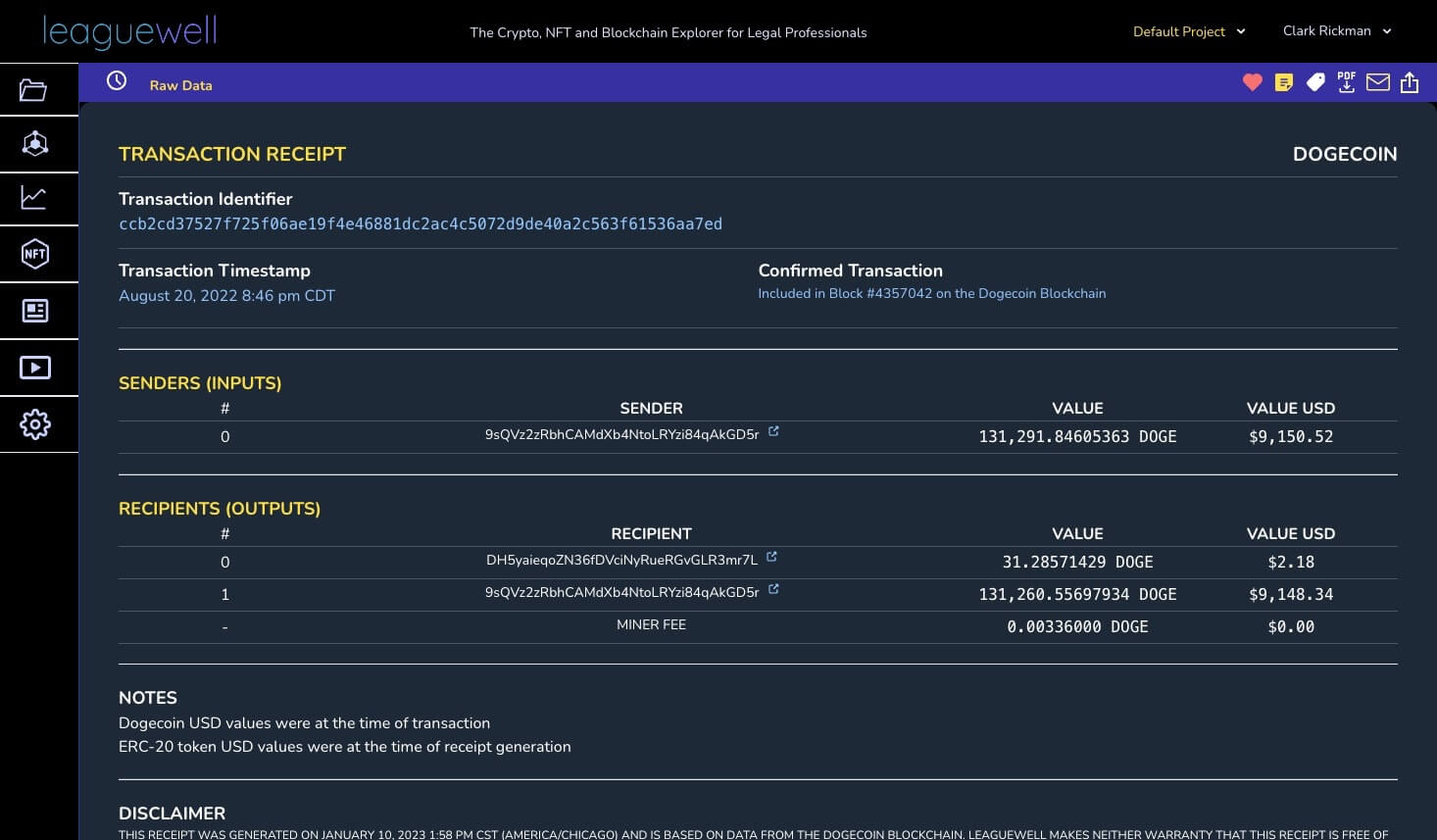Open the line chart icon in sidebar
Image resolution: width=1437 pixels, height=840 pixels.
[x=33, y=198]
